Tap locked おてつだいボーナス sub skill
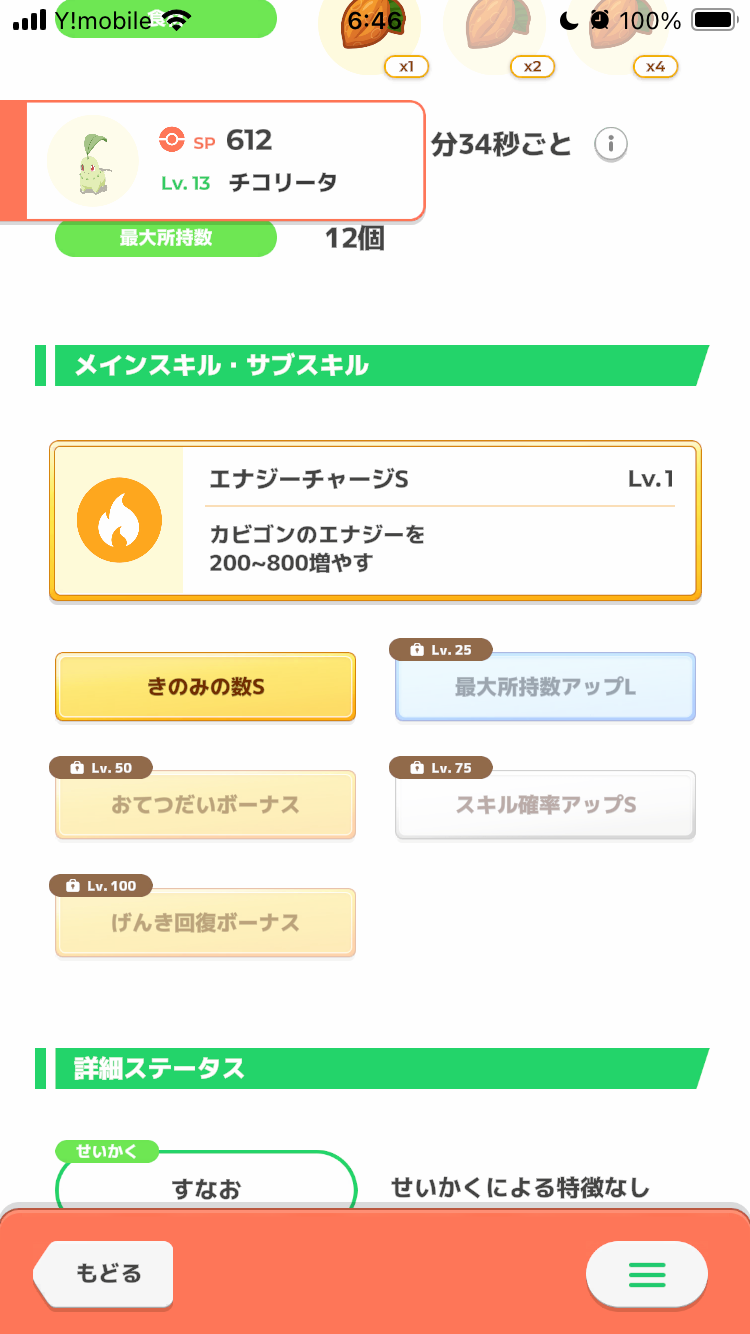The width and height of the screenshot is (750, 1334). click(x=205, y=805)
